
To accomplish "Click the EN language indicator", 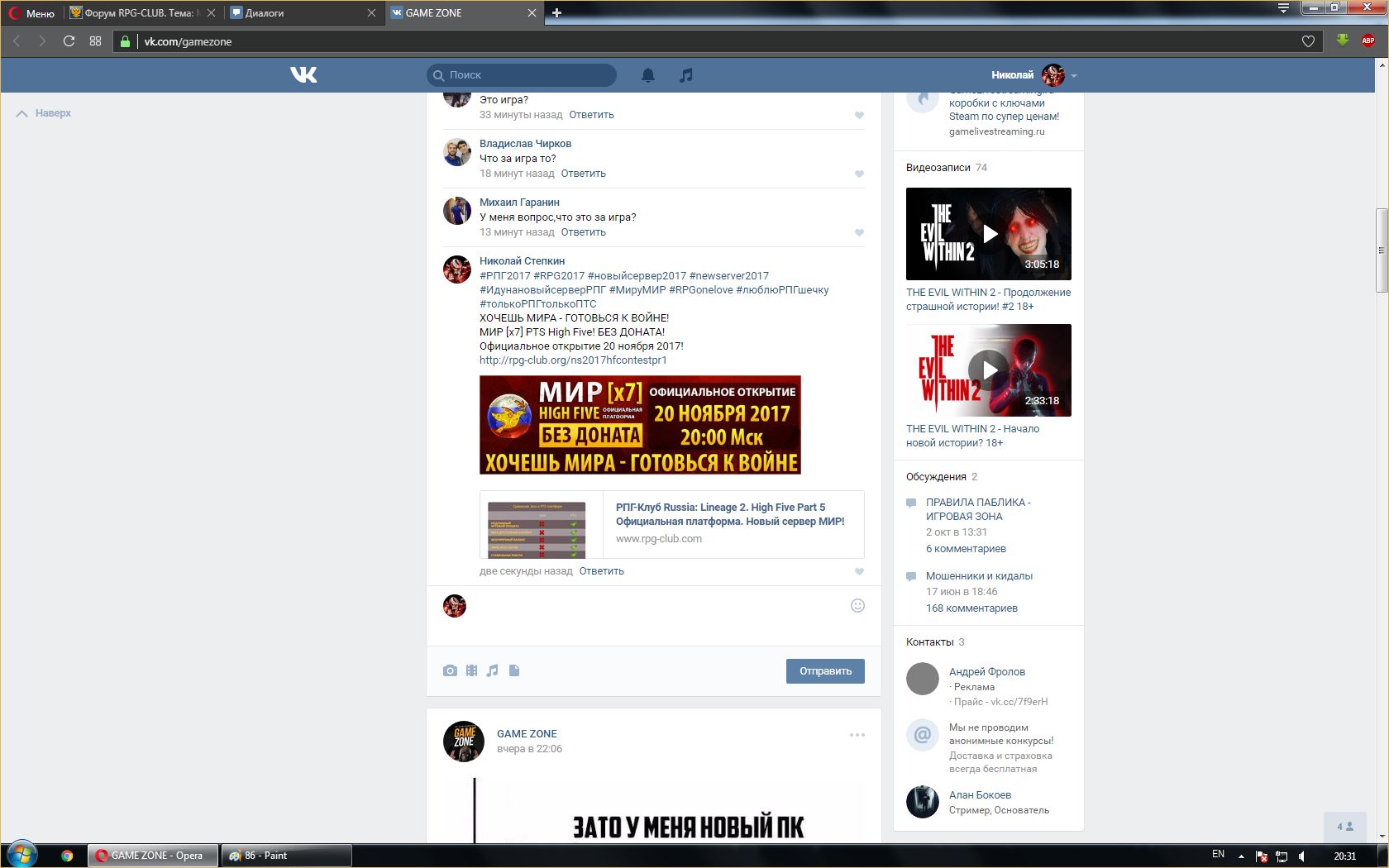I will pos(1218,855).
